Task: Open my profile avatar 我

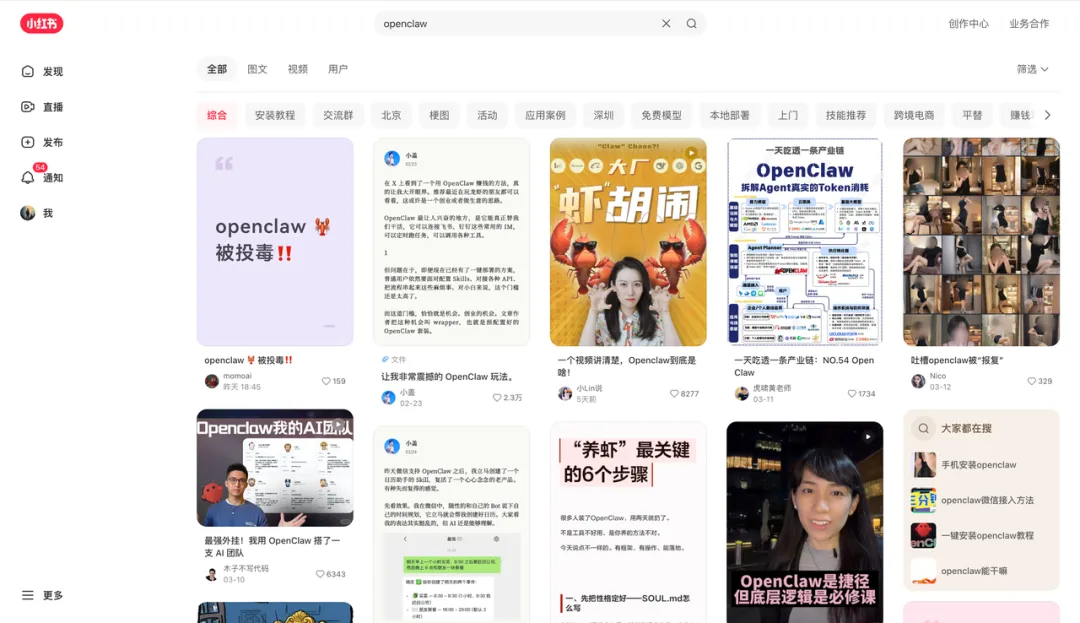Action: coord(37,213)
